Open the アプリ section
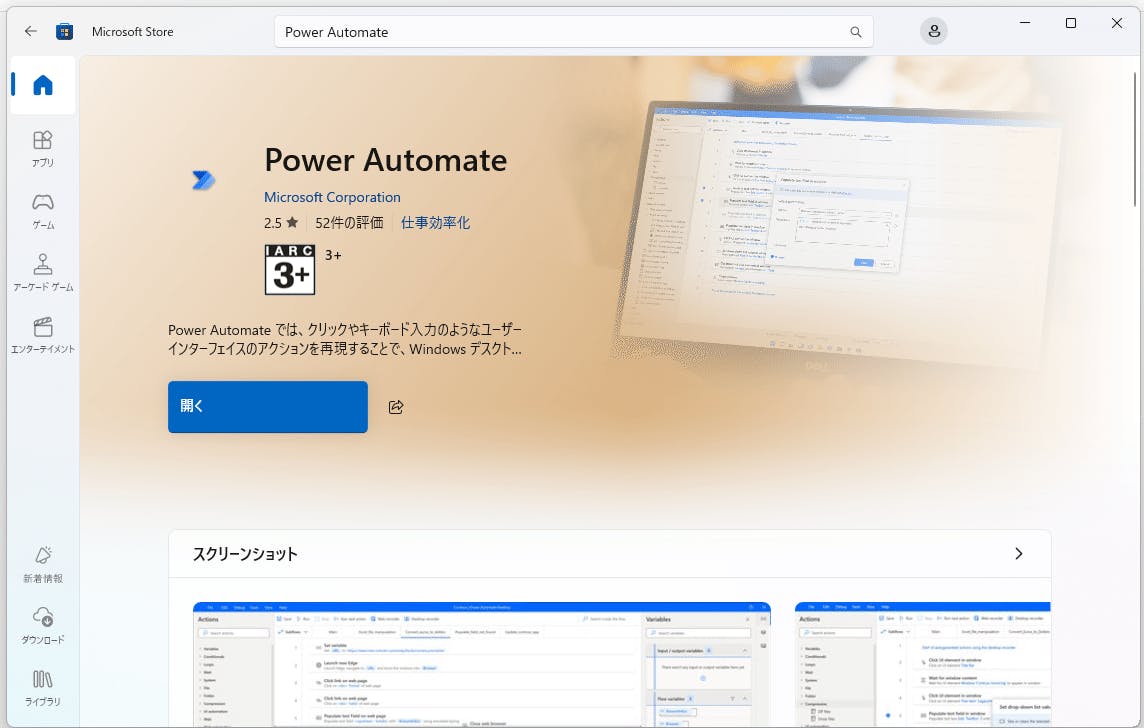1144x728 pixels. (x=43, y=149)
